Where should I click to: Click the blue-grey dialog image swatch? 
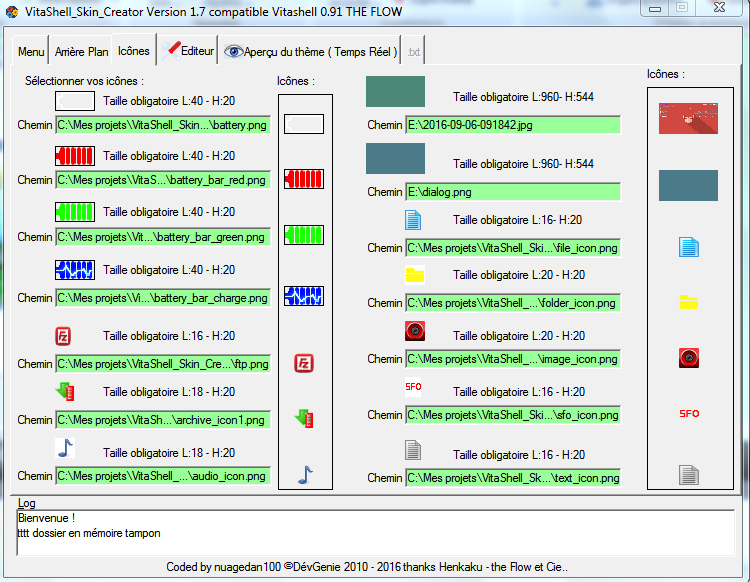pyautogui.click(x=395, y=158)
